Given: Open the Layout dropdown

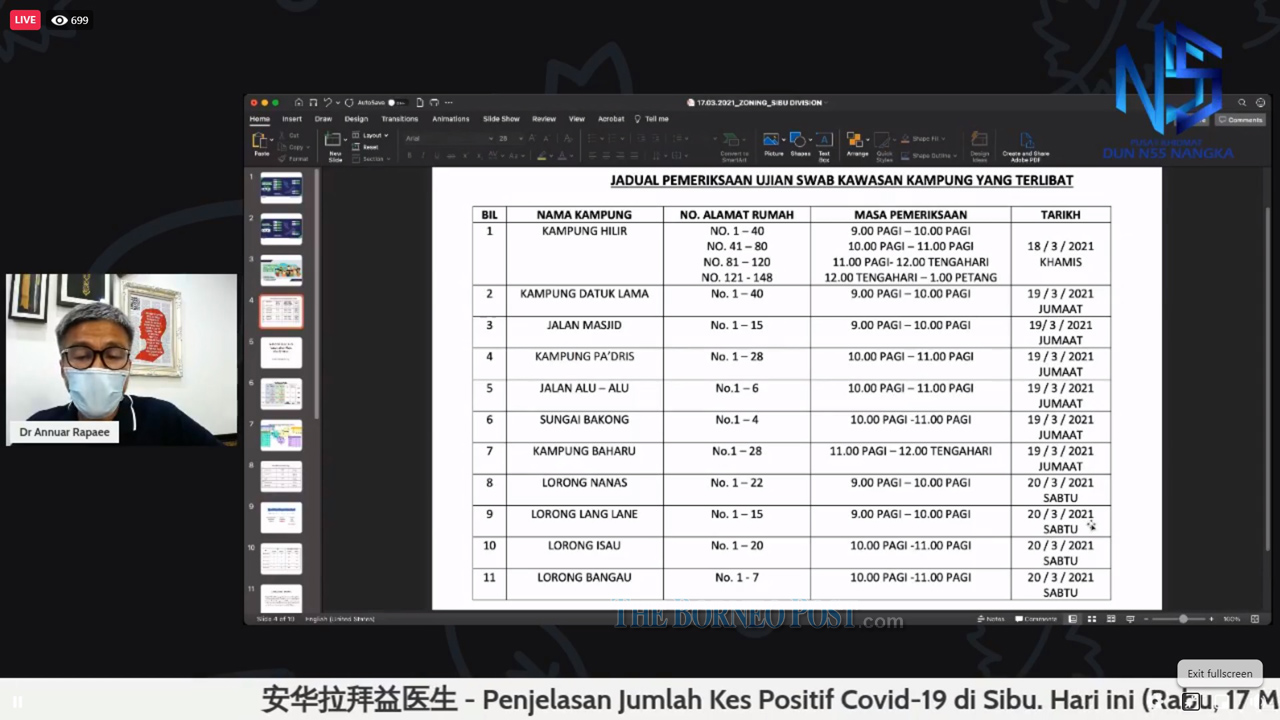Looking at the screenshot, I should pyautogui.click(x=370, y=135).
